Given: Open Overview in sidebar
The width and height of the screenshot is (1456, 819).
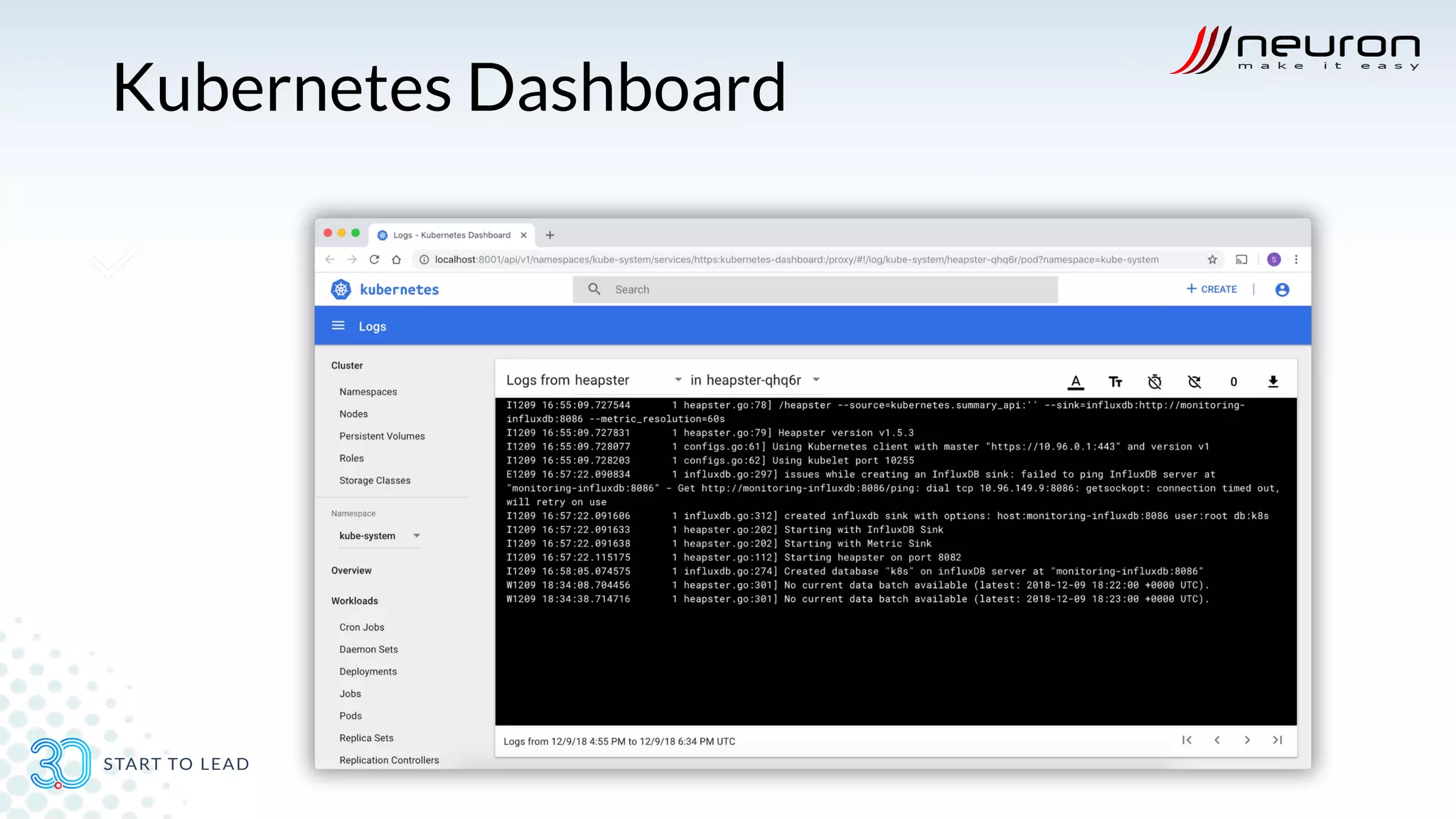Looking at the screenshot, I should 351,570.
